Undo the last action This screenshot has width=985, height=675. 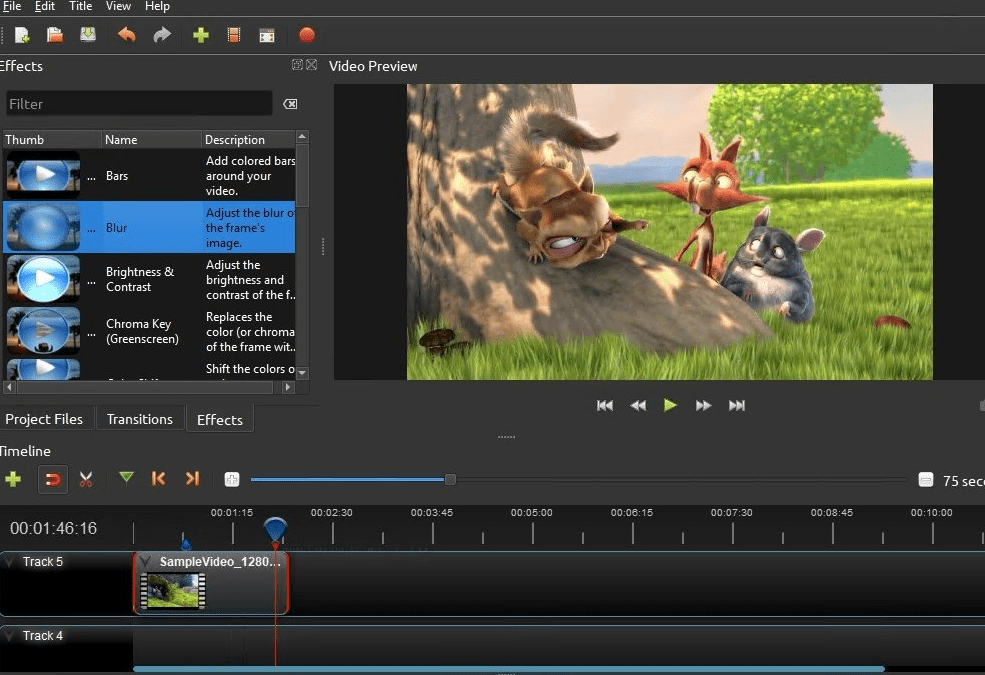click(x=126, y=34)
